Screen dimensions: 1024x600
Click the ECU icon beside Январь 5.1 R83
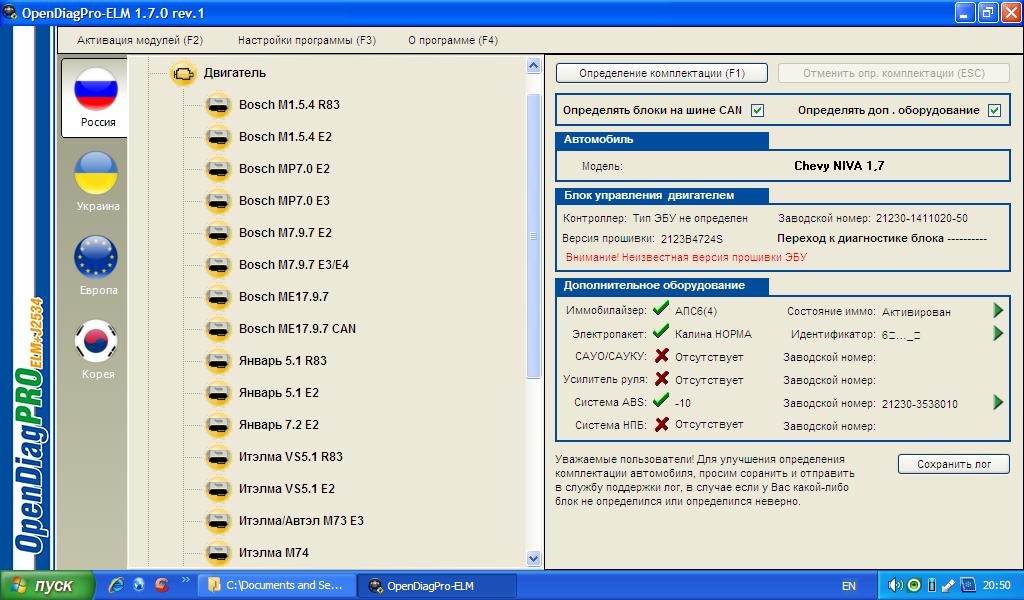[218, 361]
